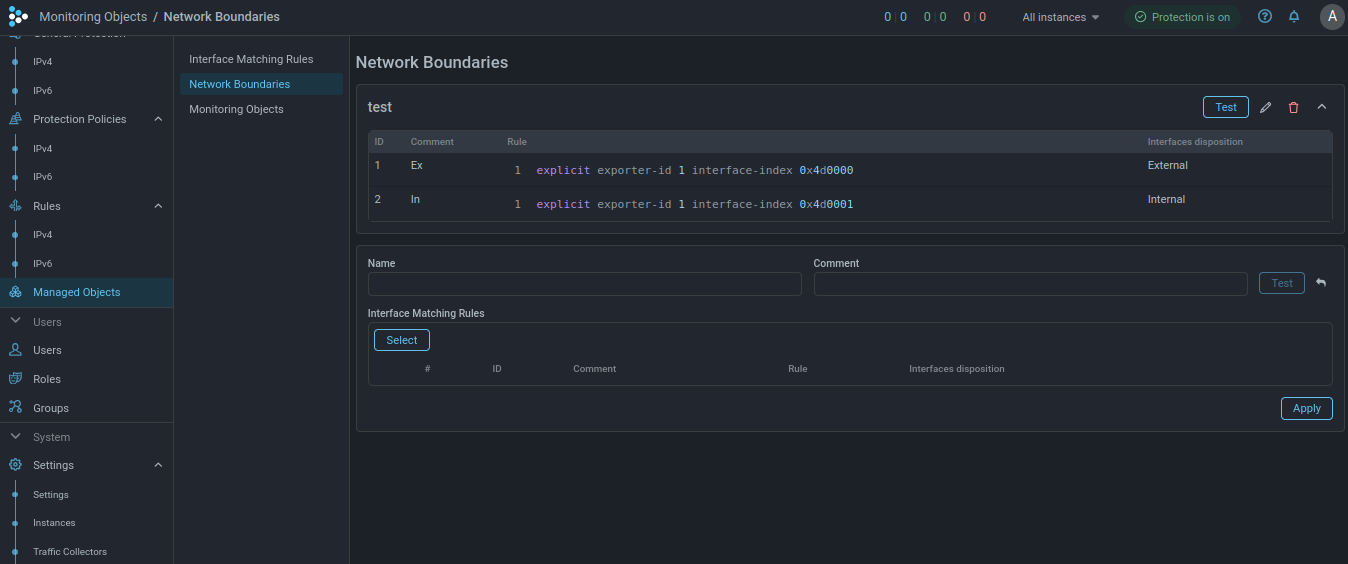Click the Protection is on status badge
The height and width of the screenshot is (564, 1348).
coord(1181,17)
